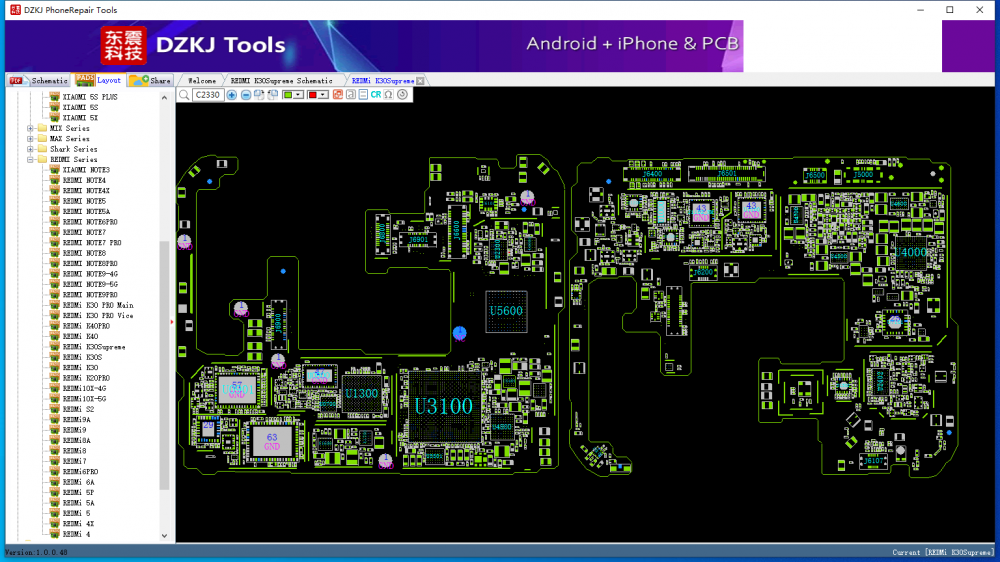The height and width of the screenshot is (562, 1000).
Task: Click the red-orange layers icon
Action: 338,95
